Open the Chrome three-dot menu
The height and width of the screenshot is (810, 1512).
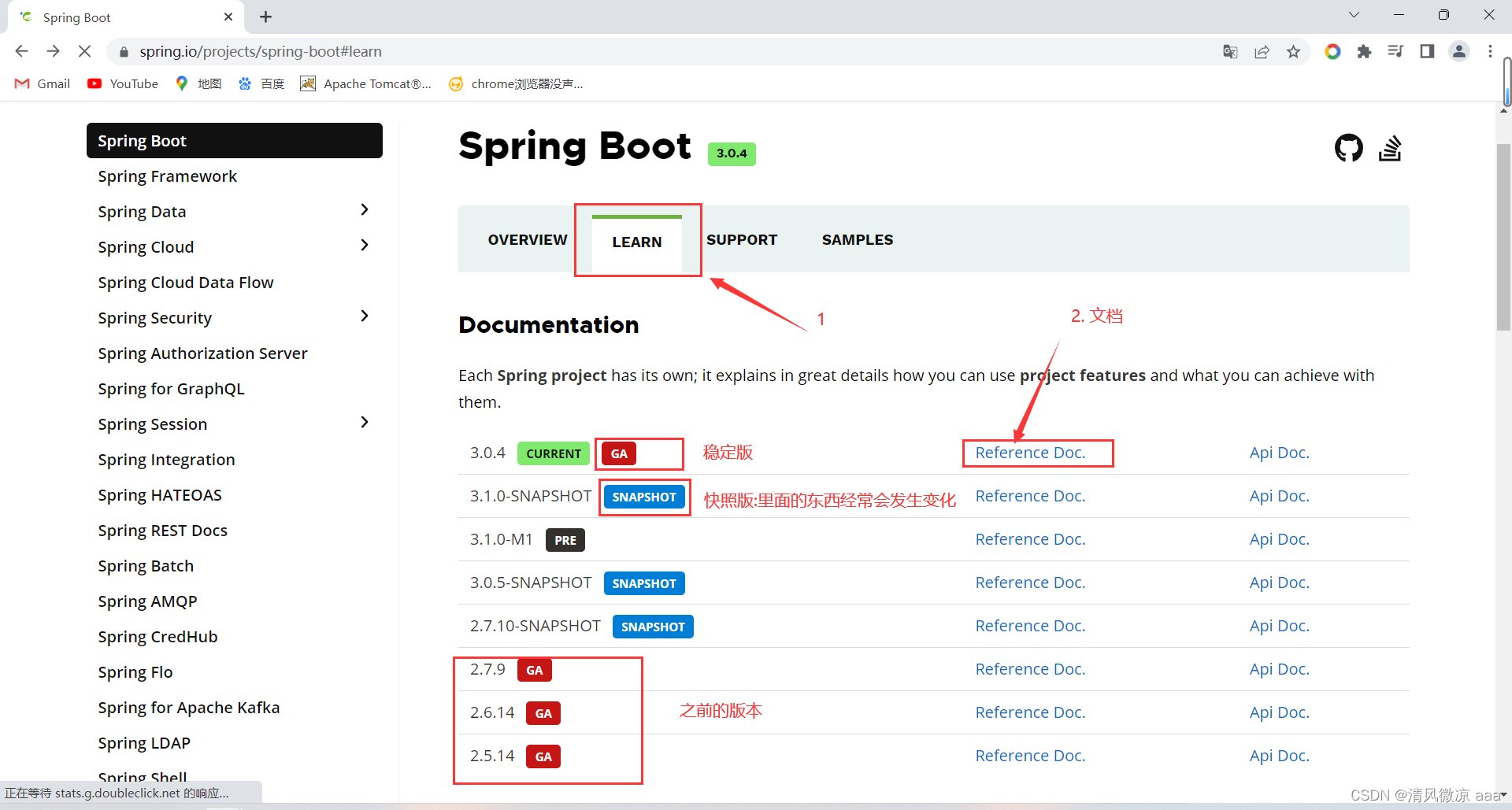1490,51
